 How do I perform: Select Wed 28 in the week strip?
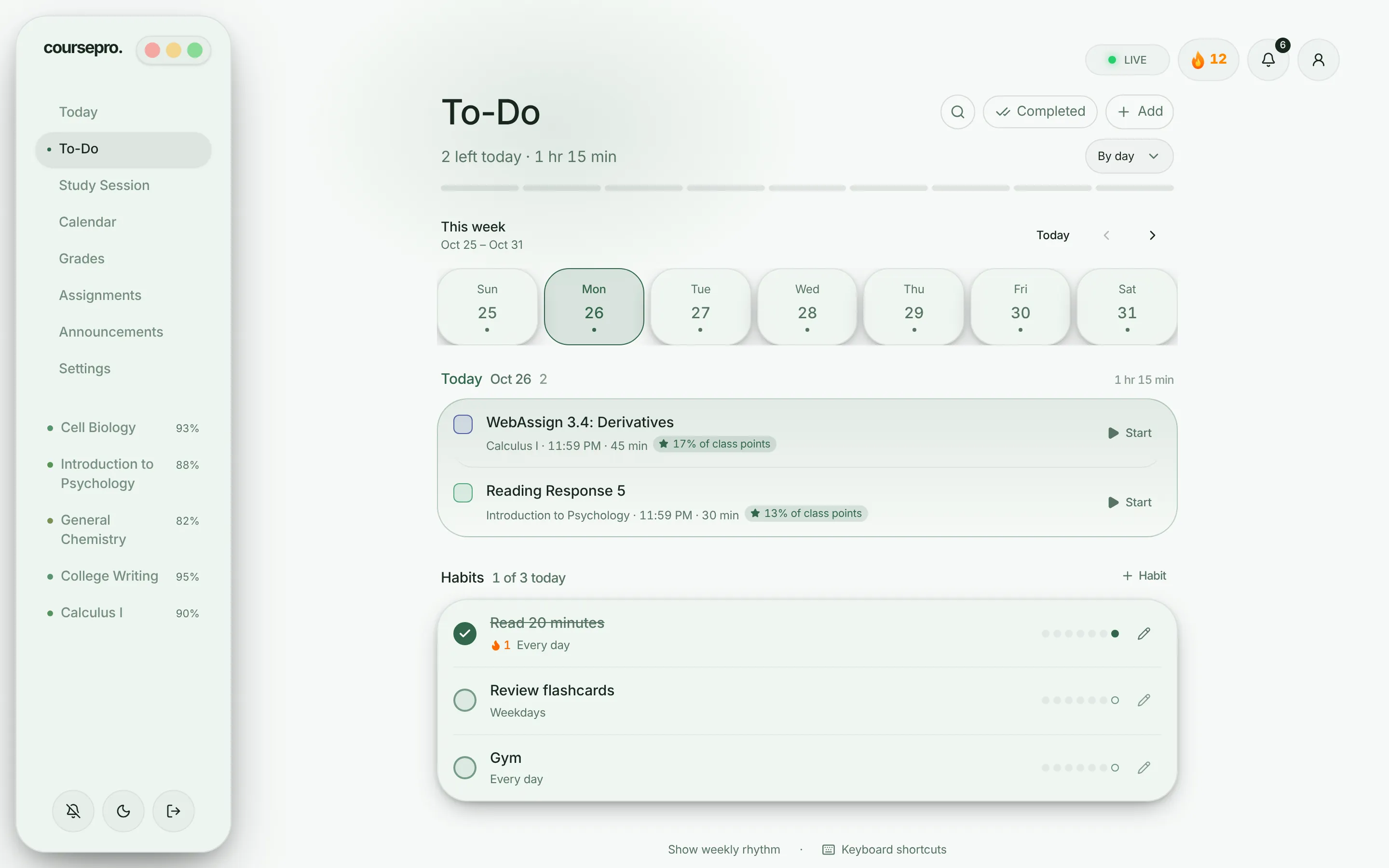pos(807,307)
